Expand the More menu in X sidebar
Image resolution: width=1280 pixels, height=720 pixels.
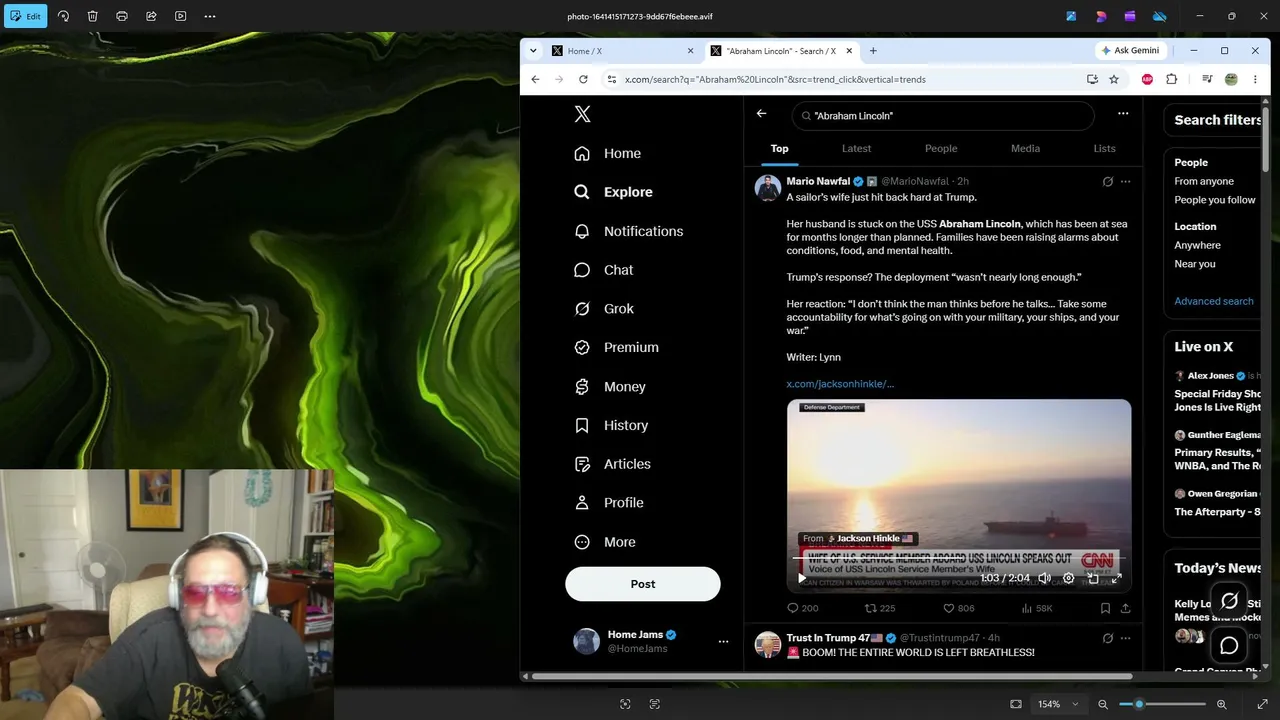pos(605,542)
